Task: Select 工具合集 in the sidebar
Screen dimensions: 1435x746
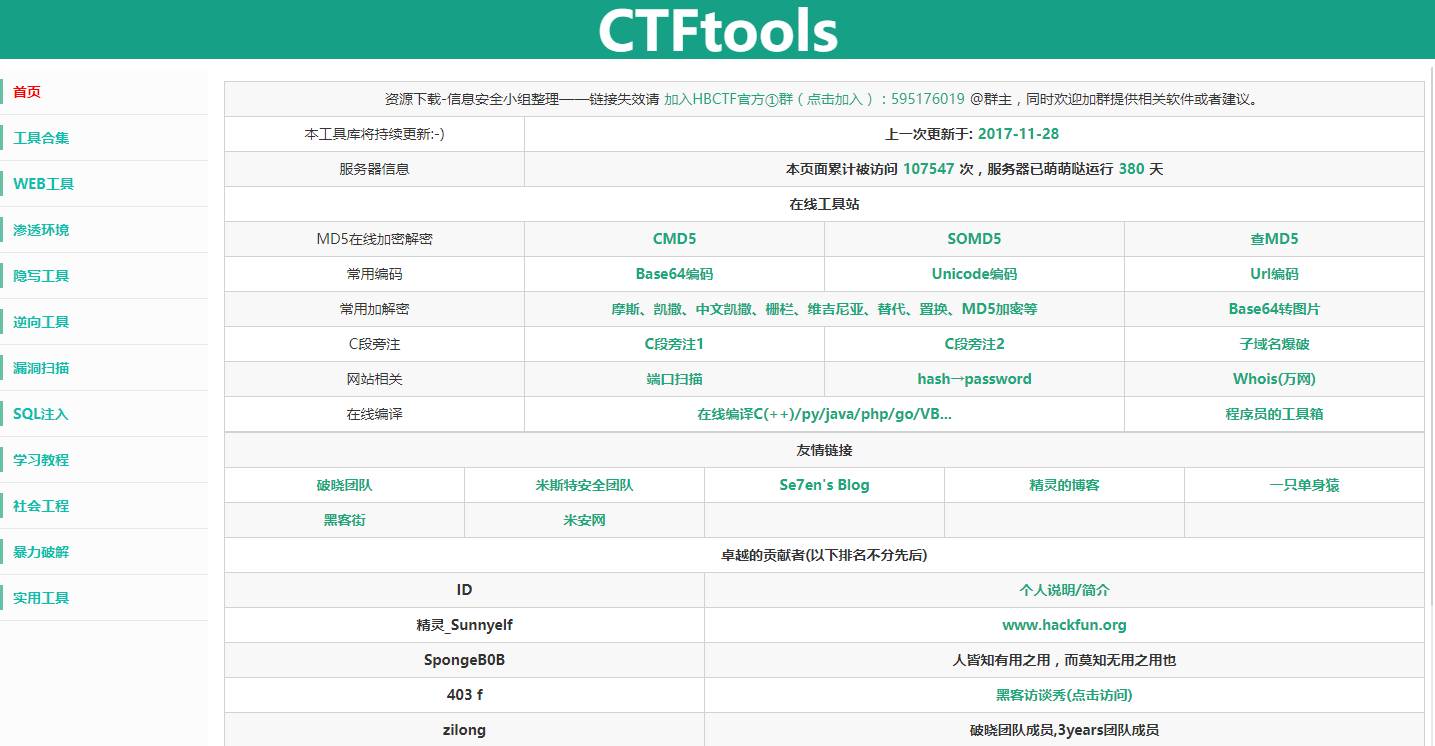Action: tap(40, 138)
